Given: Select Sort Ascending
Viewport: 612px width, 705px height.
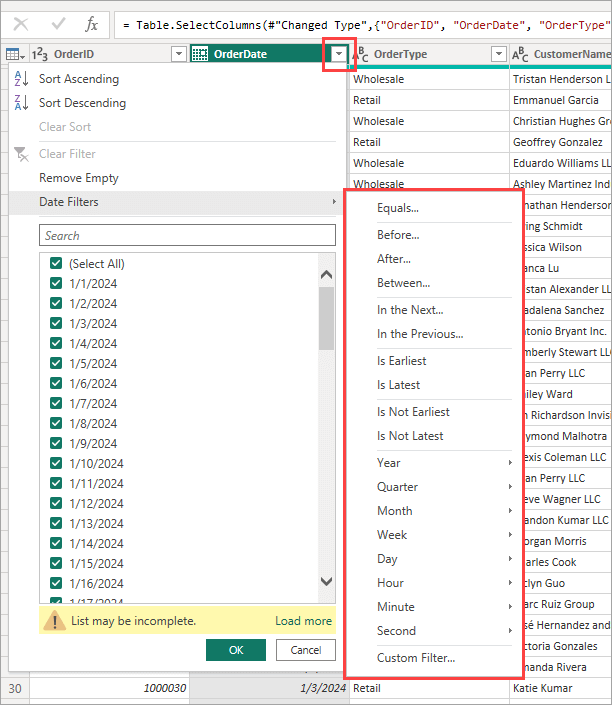Looking at the screenshot, I should tap(79, 79).
